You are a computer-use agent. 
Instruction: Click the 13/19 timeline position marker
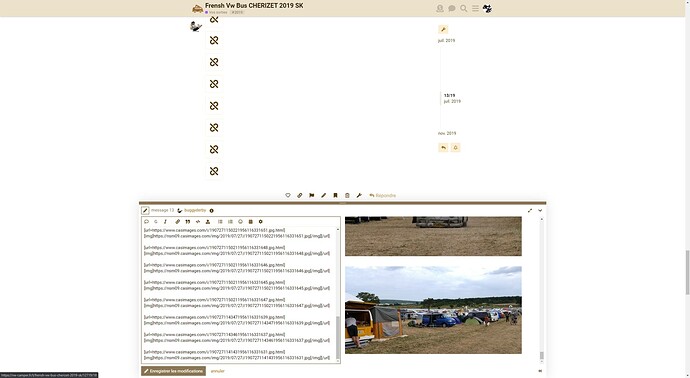(449, 95)
